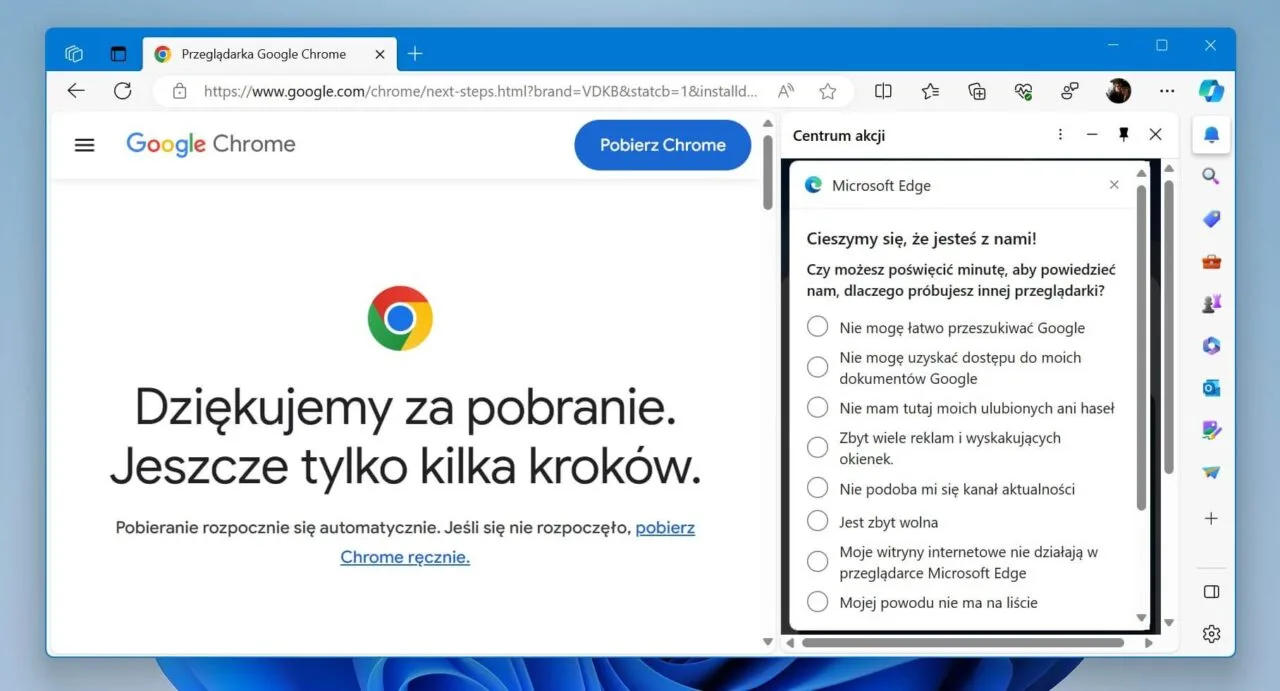Add page to favorites with the star icon
Image resolution: width=1280 pixels, height=691 pixels.
827,91
